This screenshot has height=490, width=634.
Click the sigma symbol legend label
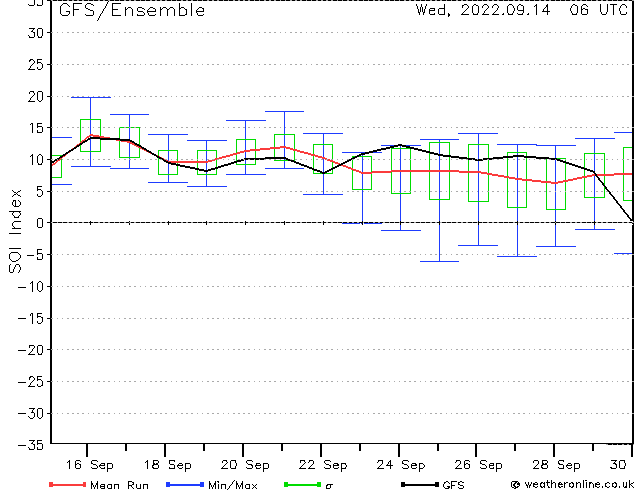click(329, 486)
